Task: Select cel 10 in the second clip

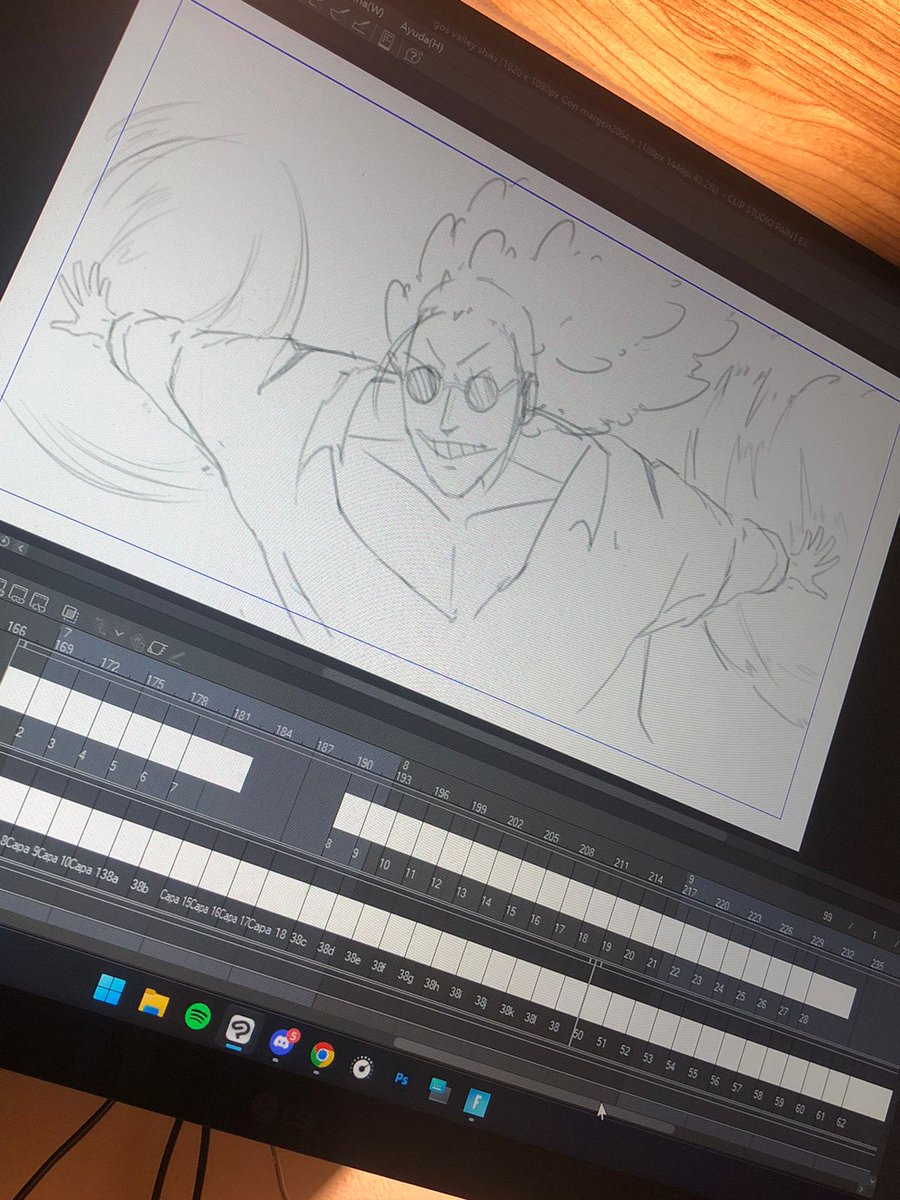Action: [x=384, y=863]
